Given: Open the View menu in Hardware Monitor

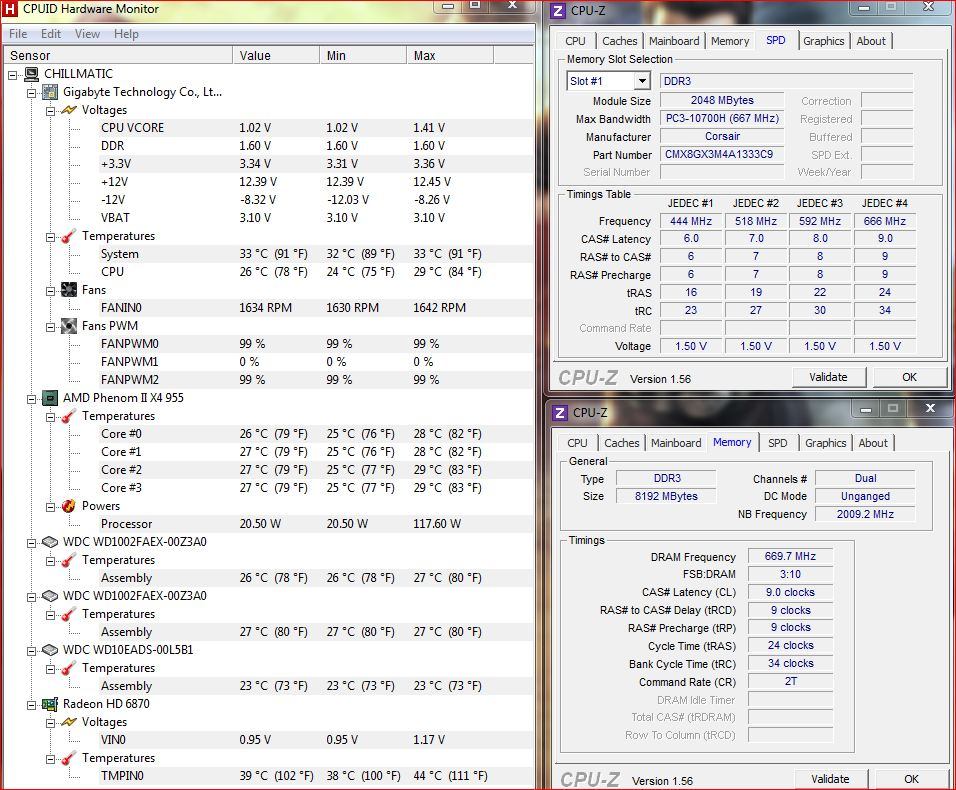Looking at the screenshot, I should 87,34.
